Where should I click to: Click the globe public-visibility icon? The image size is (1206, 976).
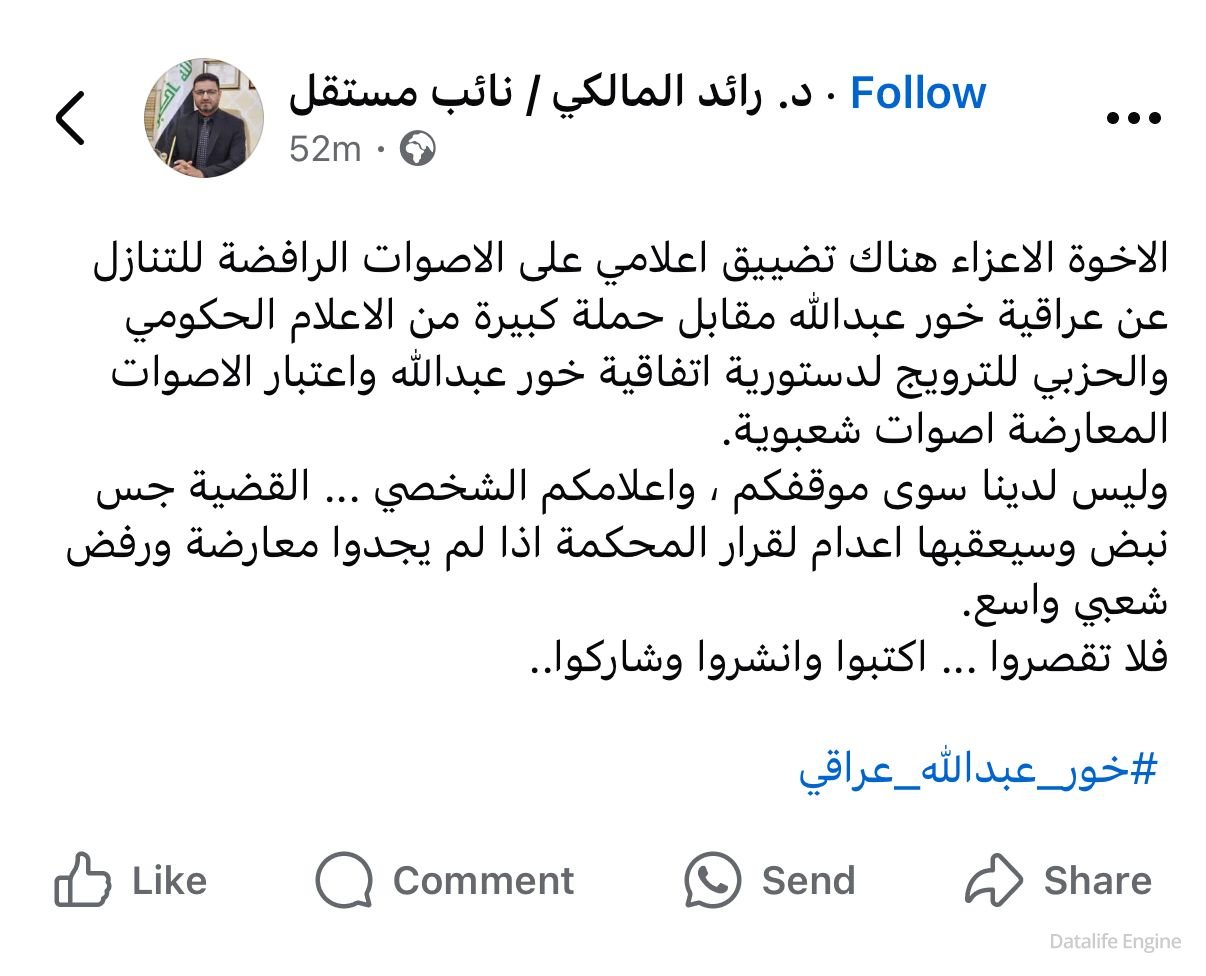(x=417, y=150)
